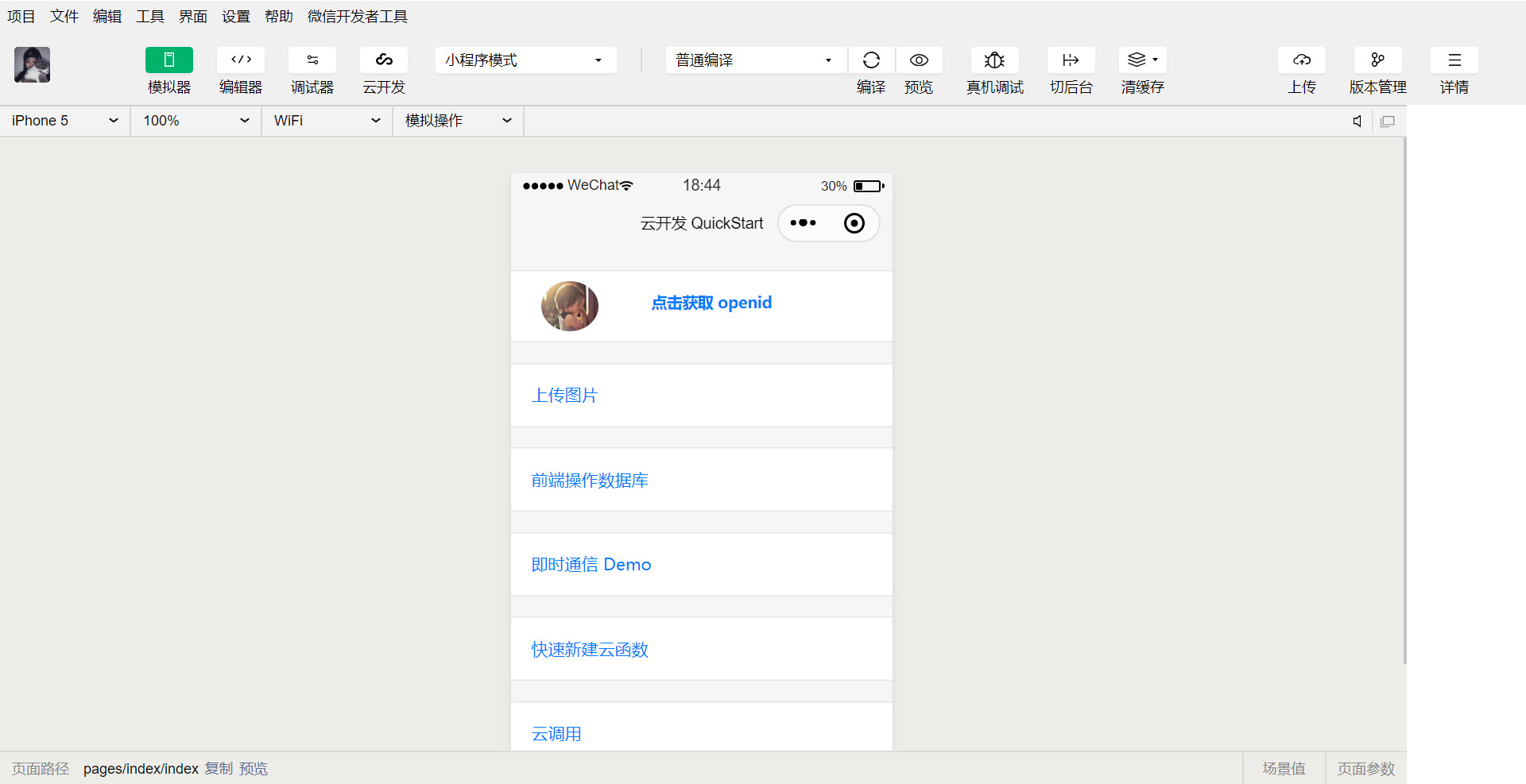Toggle the editor (编辑器) panel
This screenshot has height=784, width=1526.
pyautogui.click(x=241, y=60)
